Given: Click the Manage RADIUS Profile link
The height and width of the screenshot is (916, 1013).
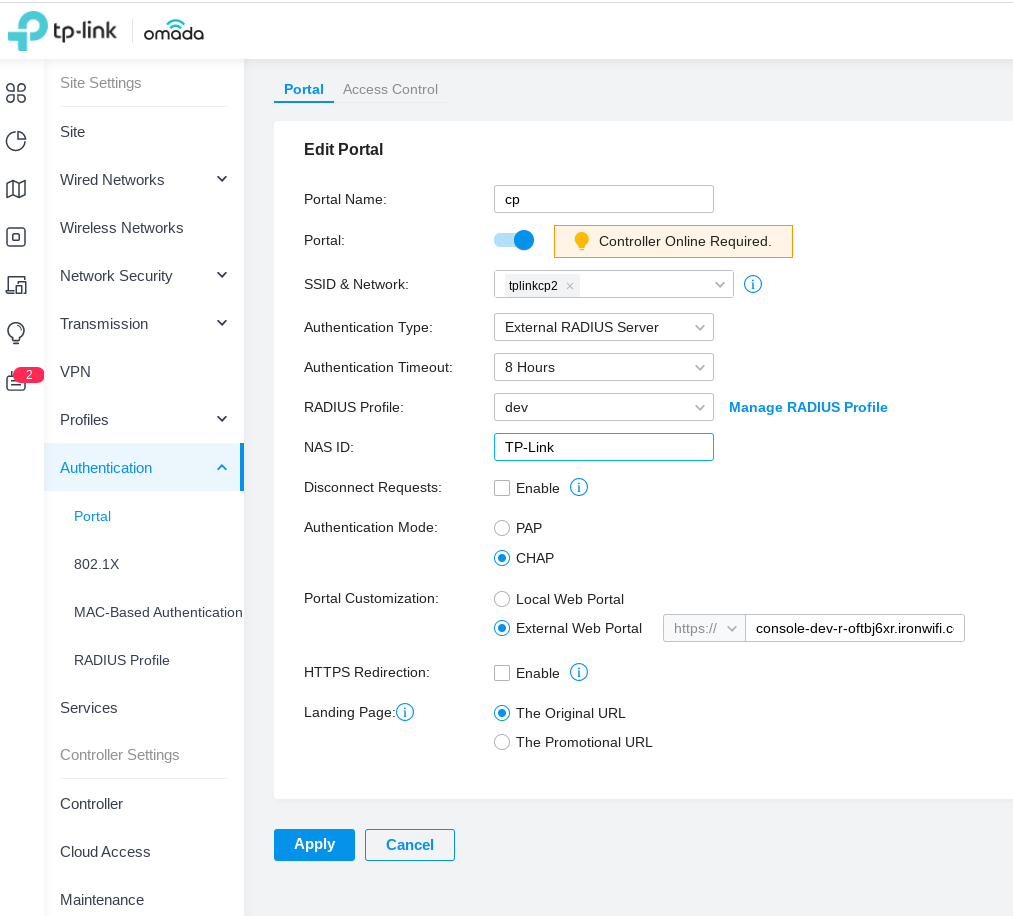Looking at the screenshot, I should [808, 407].
